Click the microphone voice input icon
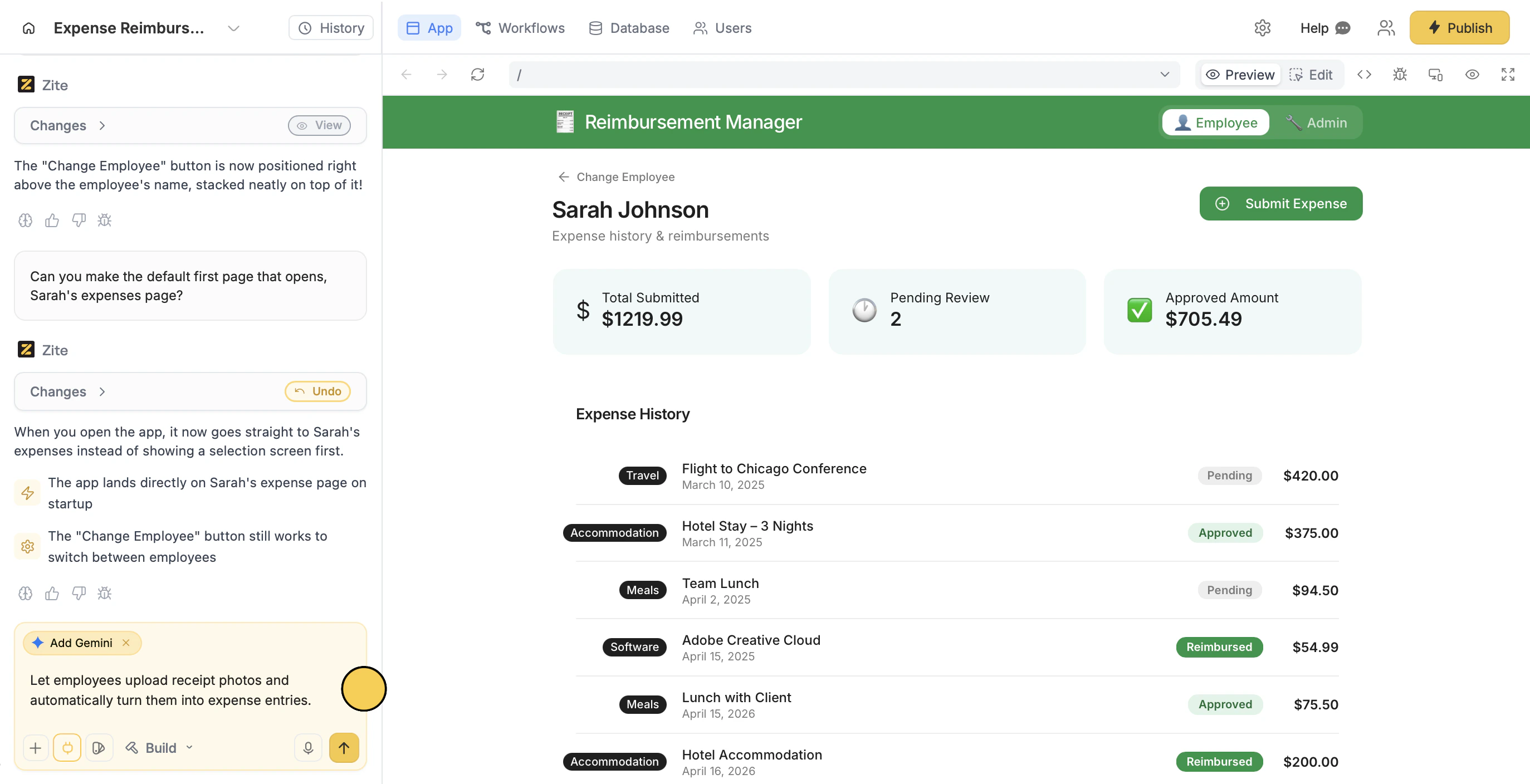This screenshot has height=784, width=1530. [307, 748]
